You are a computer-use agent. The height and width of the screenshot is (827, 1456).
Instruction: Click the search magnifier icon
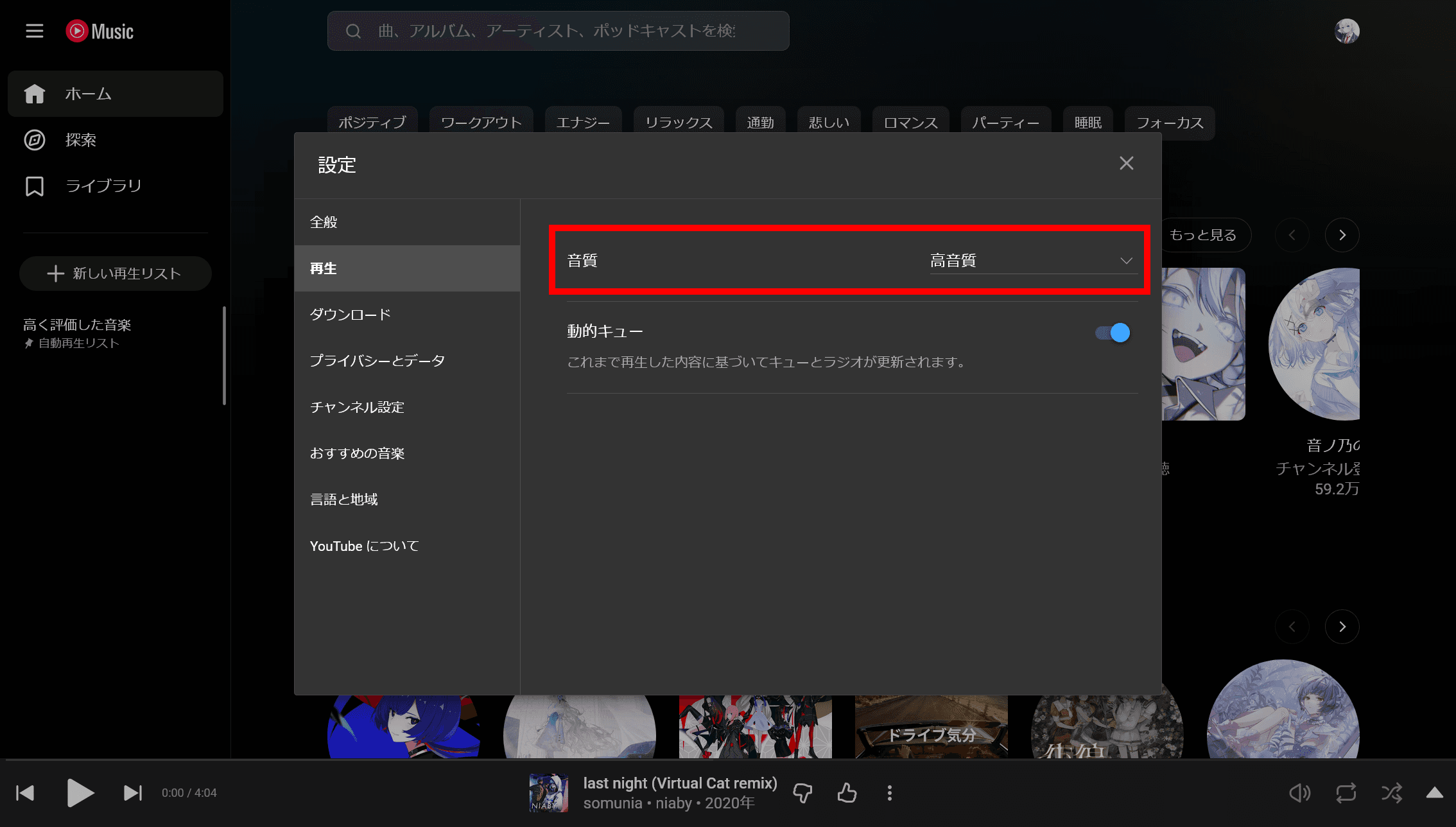coord(353,31)
